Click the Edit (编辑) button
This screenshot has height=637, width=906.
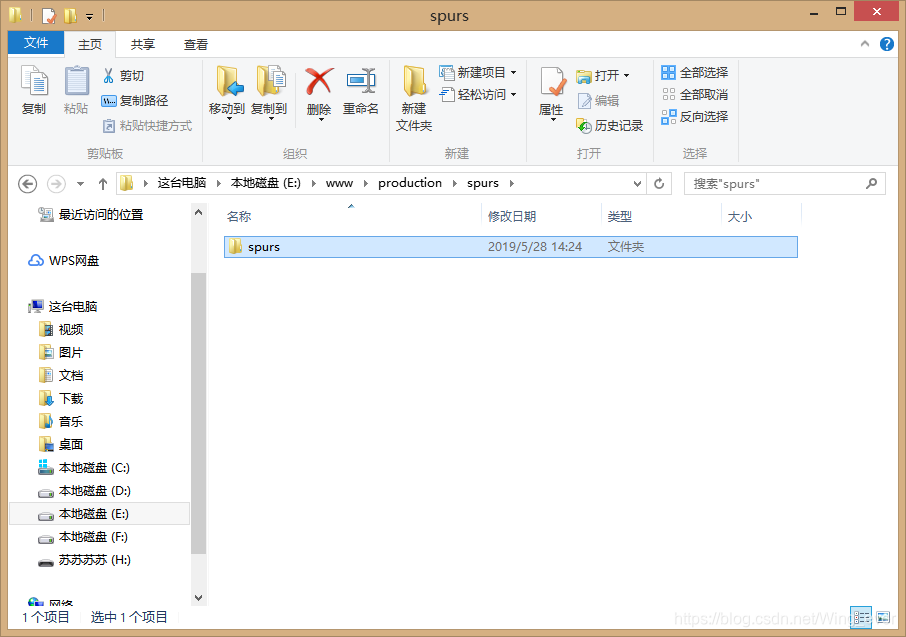[x=598, y=101]
